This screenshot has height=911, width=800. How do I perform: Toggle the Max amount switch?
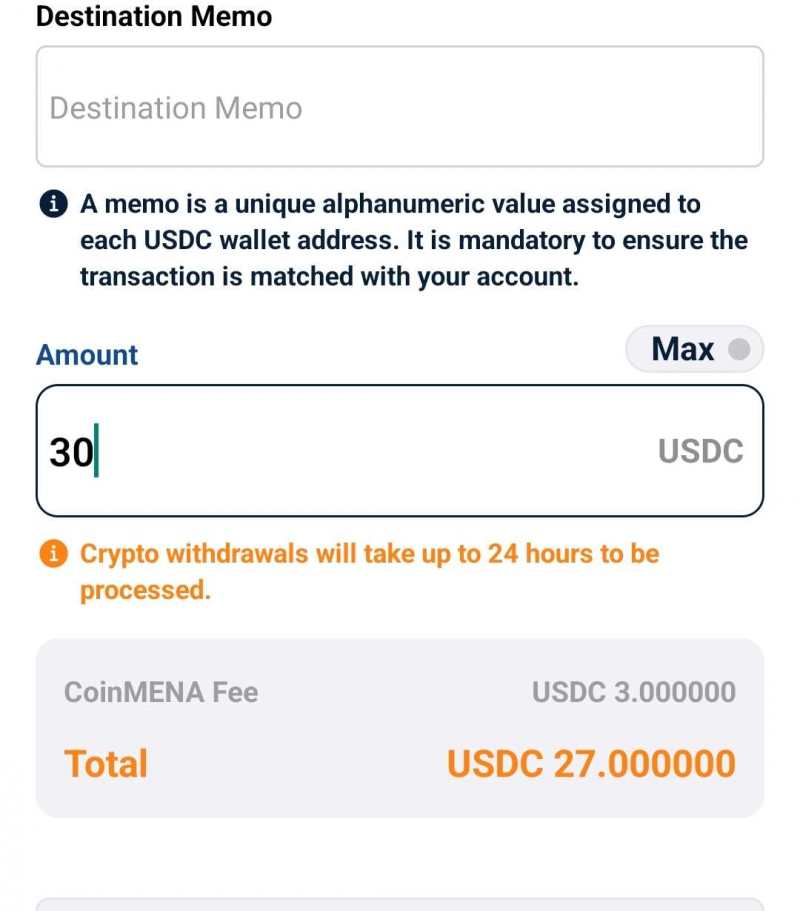tap(694, 350)
